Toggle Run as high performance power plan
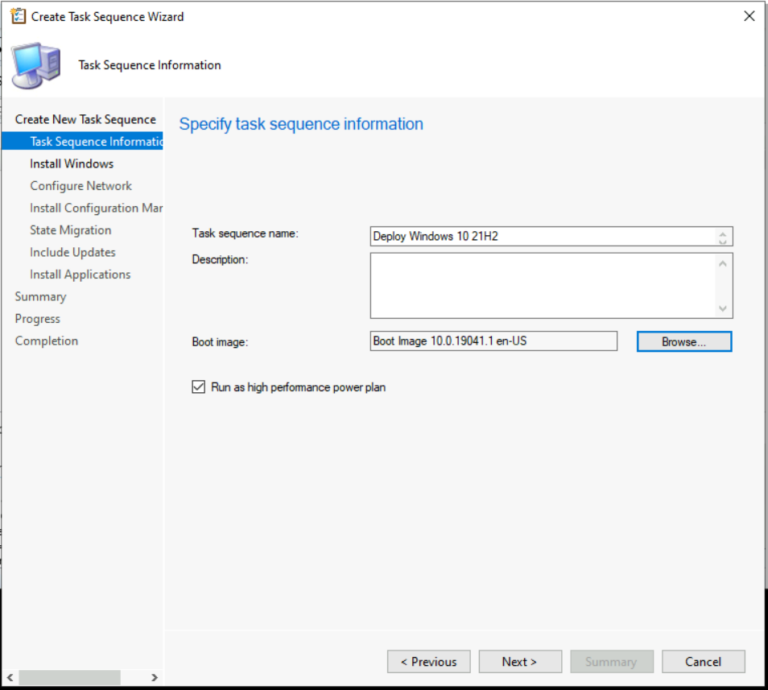Screen dimensions: 768x690 198,387
